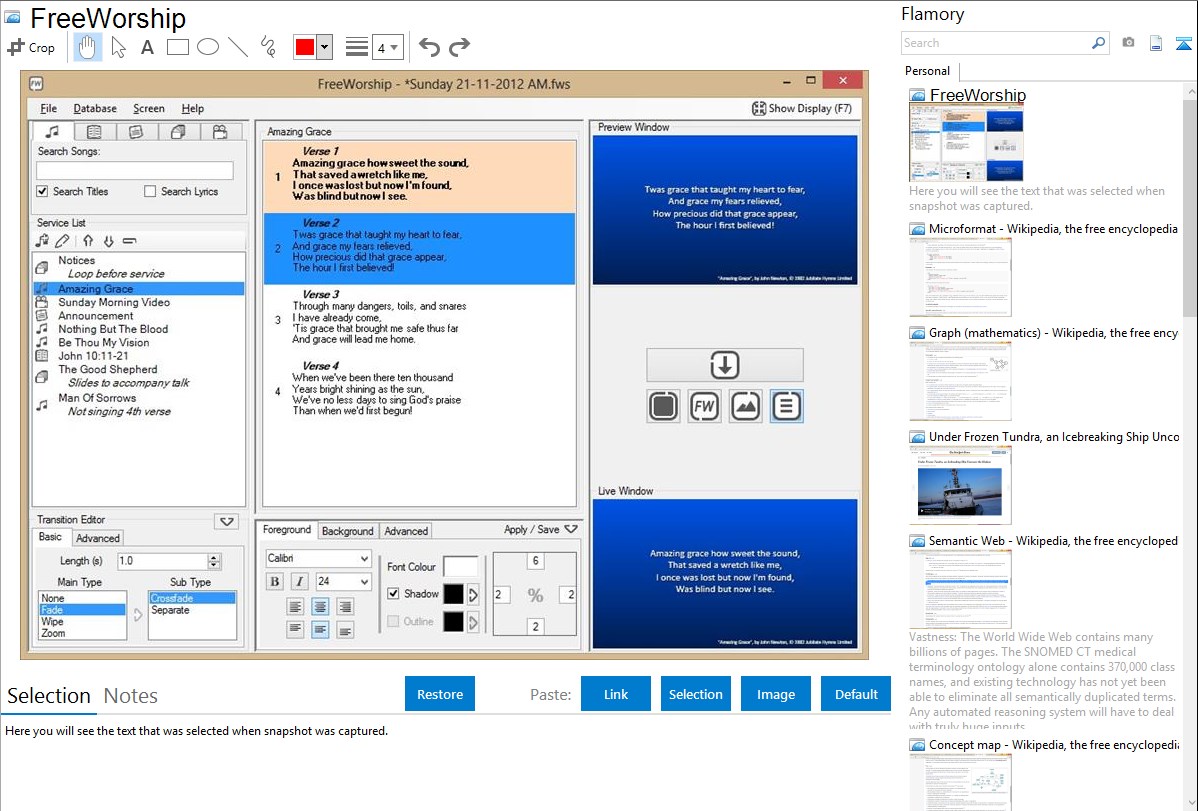Toggle middle vertical text alignment

[320, 630]
